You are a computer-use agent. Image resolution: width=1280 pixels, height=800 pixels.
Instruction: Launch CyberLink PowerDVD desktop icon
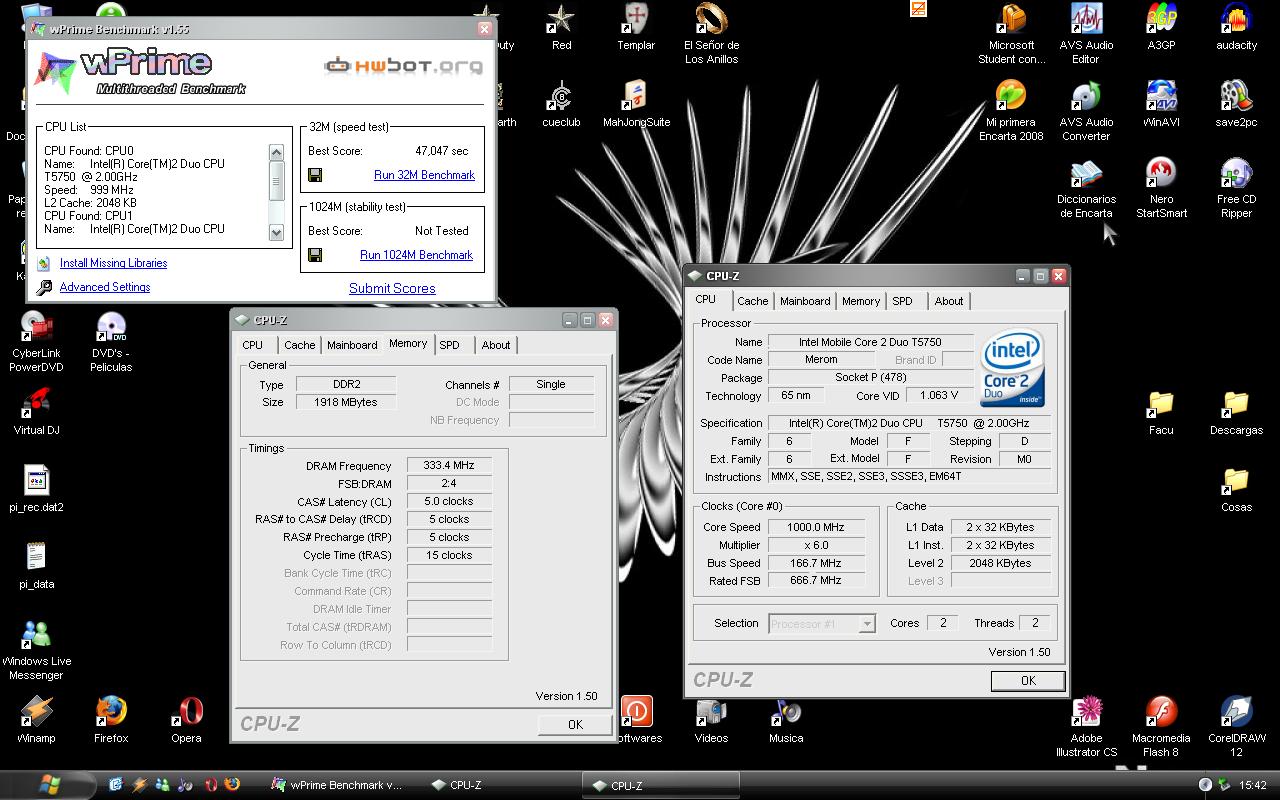(x=36, y=342)
